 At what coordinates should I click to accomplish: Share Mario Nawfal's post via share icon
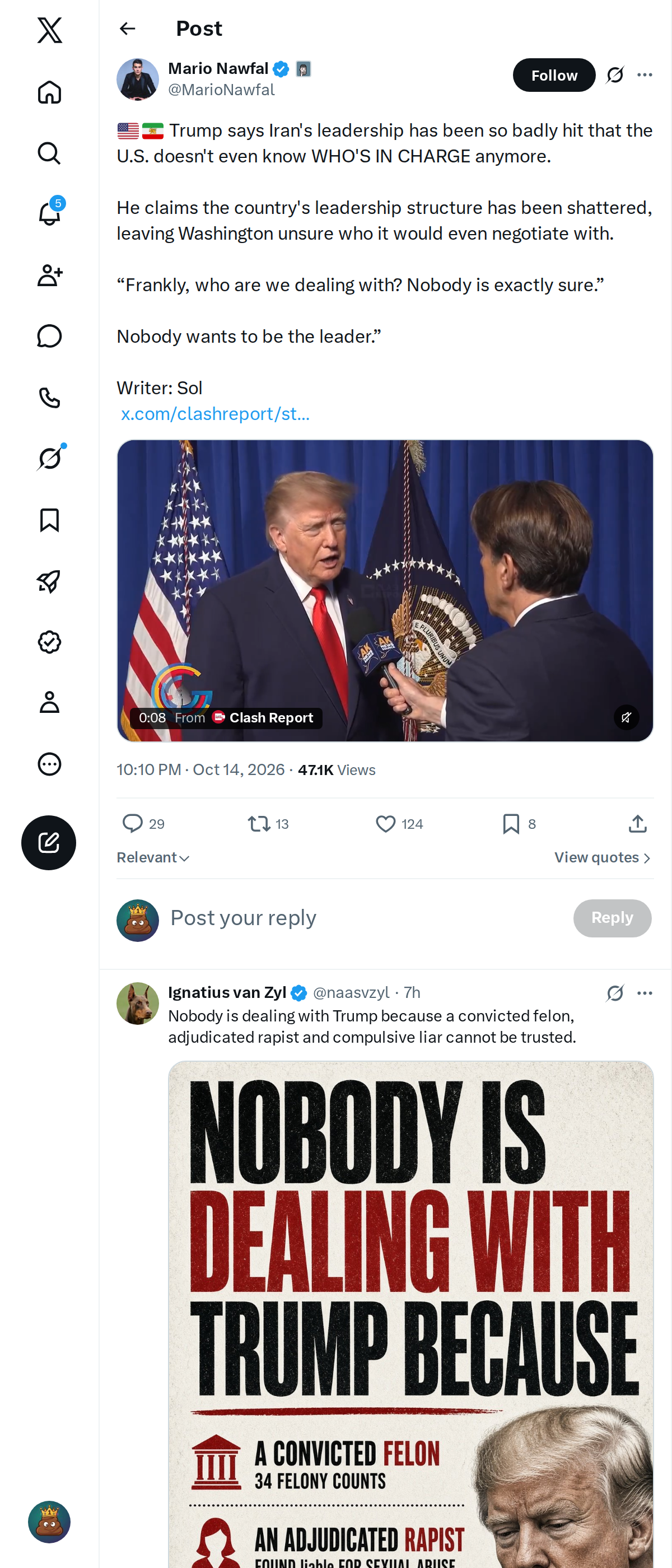637,824
